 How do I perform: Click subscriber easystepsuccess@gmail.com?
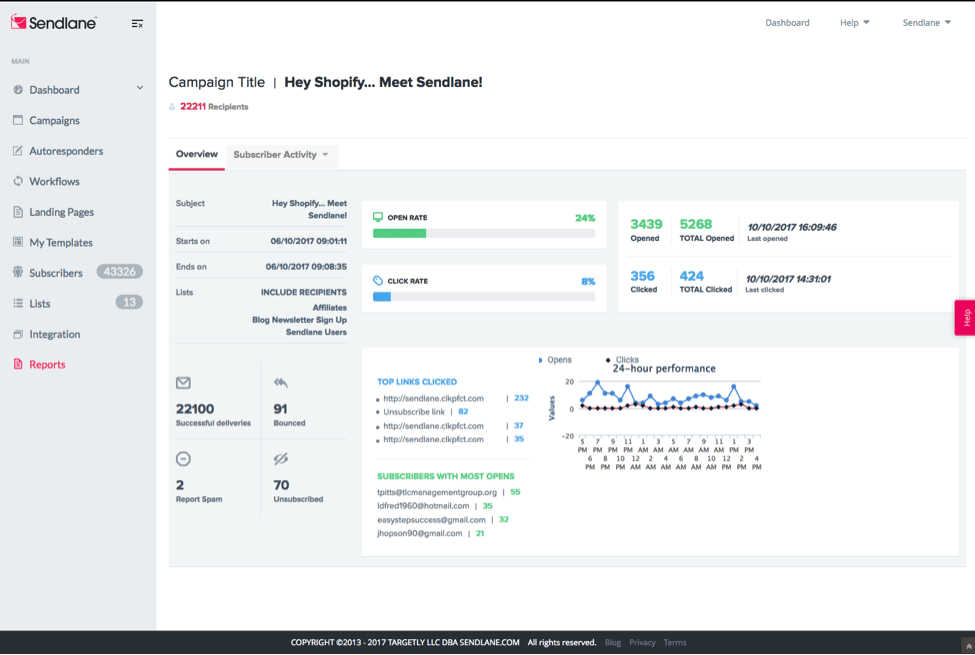(x=431, y=519)
